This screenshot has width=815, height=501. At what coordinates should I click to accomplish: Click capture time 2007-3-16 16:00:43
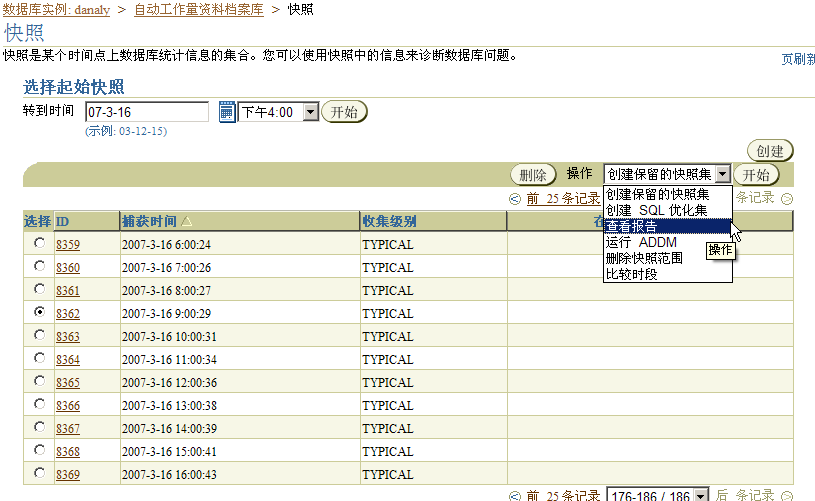coord(169,474)
